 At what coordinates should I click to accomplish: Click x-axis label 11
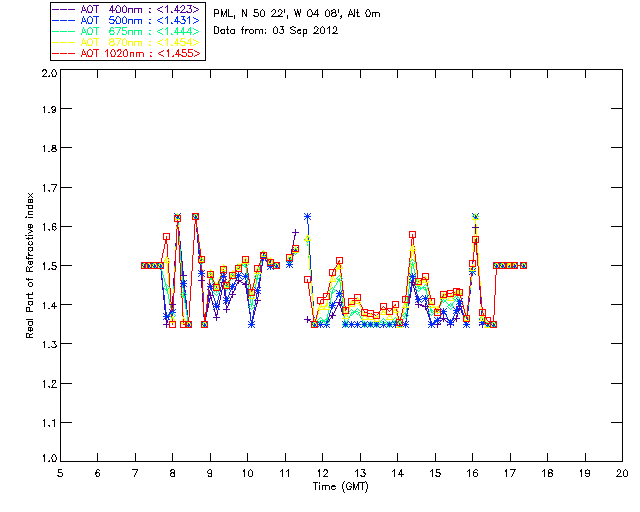click(x=285, y=473)
